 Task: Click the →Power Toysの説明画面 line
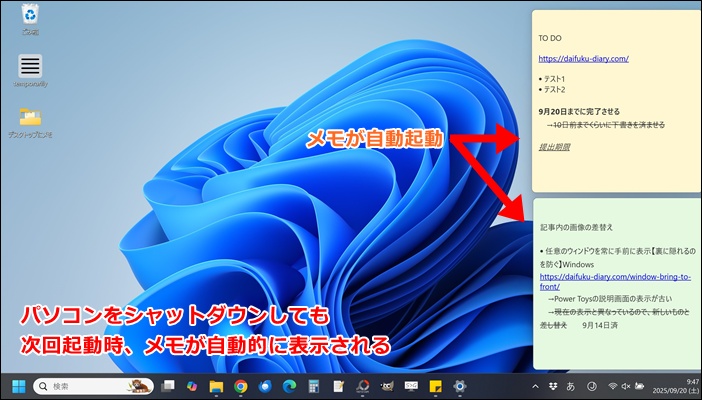(610, 299)
